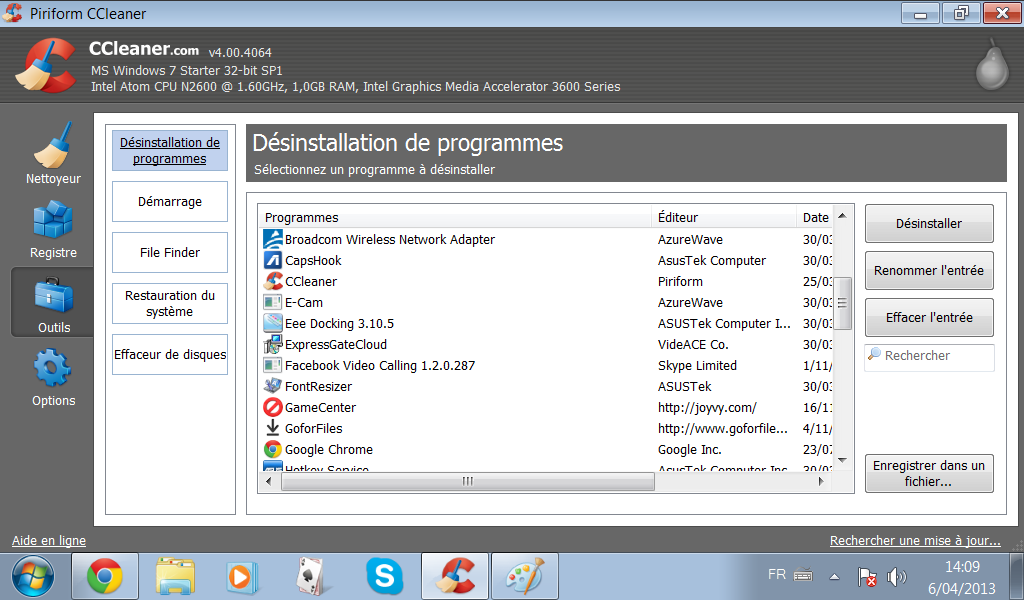1024x600 pixels.
Task: Open the Windows Start menu
Action: 33,576
